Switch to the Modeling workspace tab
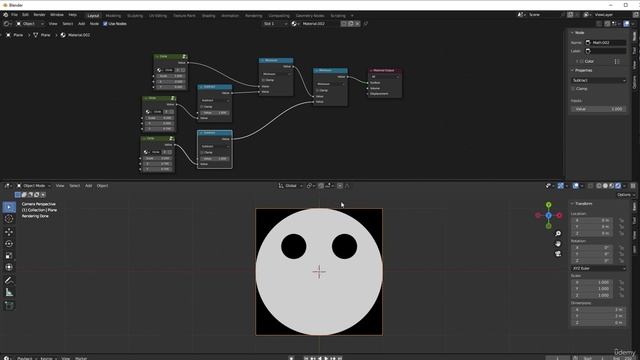The height and width of the screenshot is (360, 640). click(x=113, y=16)
